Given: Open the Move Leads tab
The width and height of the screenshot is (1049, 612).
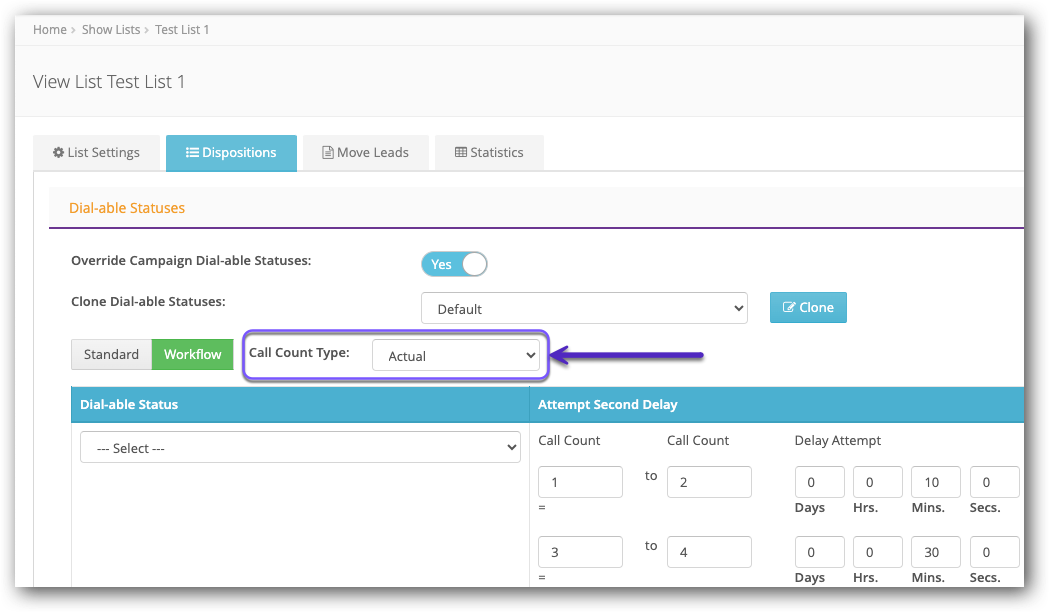Looking at the screenshot, I should coord(365,153).
